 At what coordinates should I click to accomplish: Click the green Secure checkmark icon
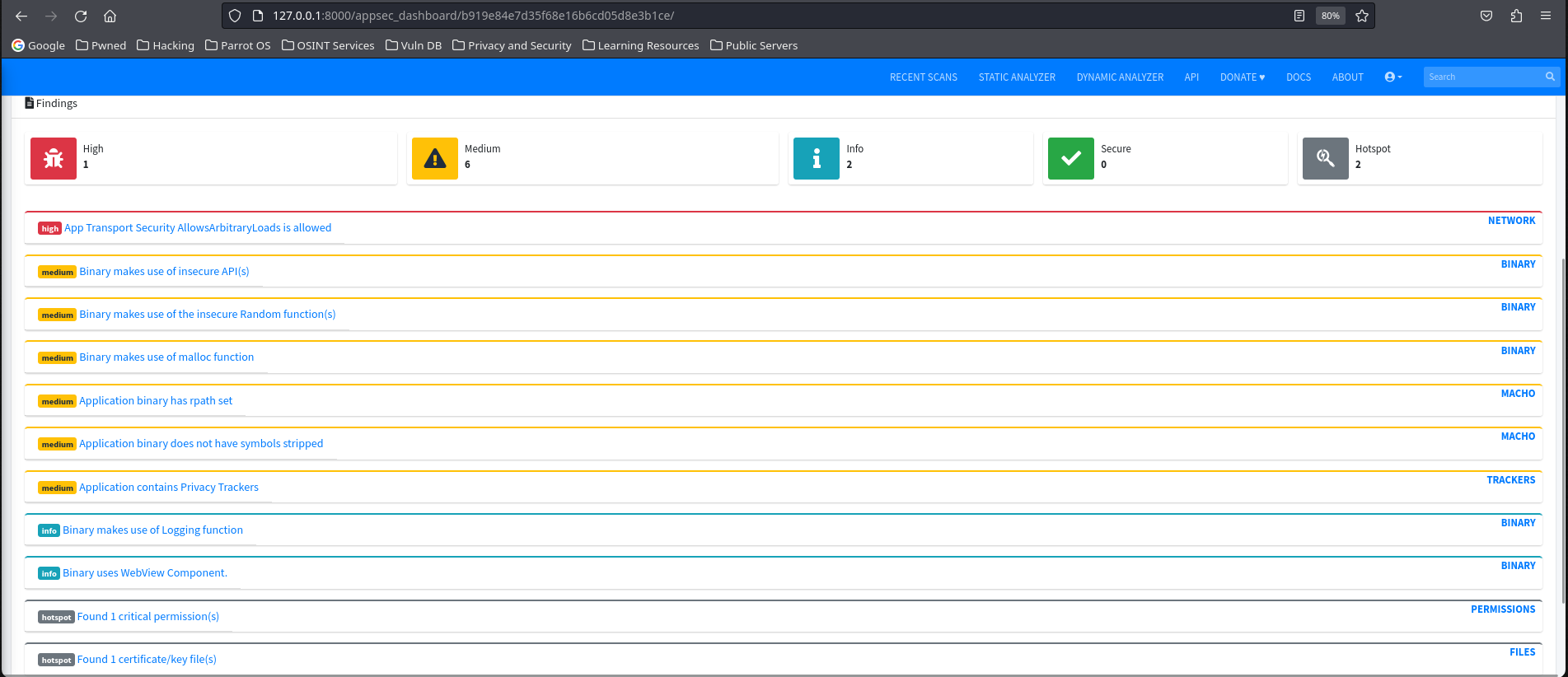pos(1071,158)
